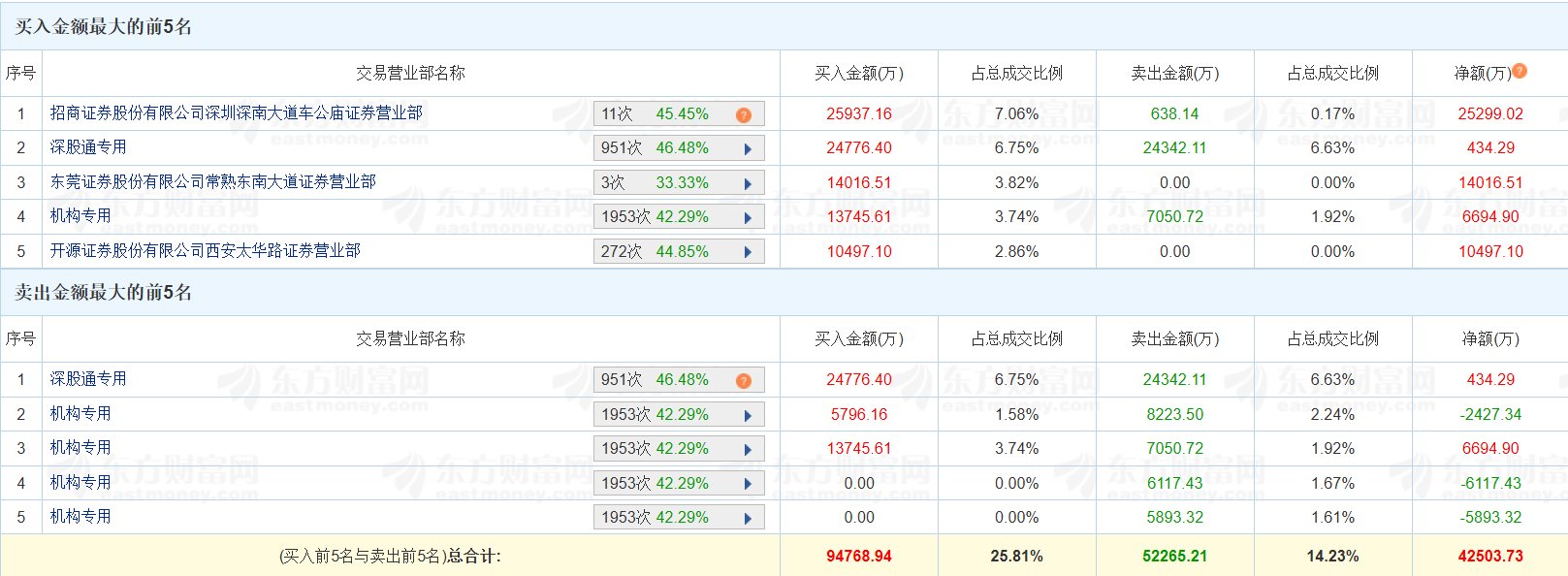
Task: Click top table 卖出金额(万) header
Action: [x=1174, y=73]
